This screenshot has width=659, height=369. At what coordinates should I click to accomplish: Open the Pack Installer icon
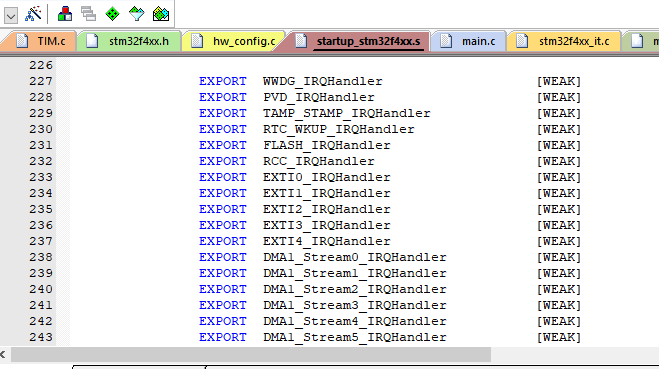click(x=161, y=14)
